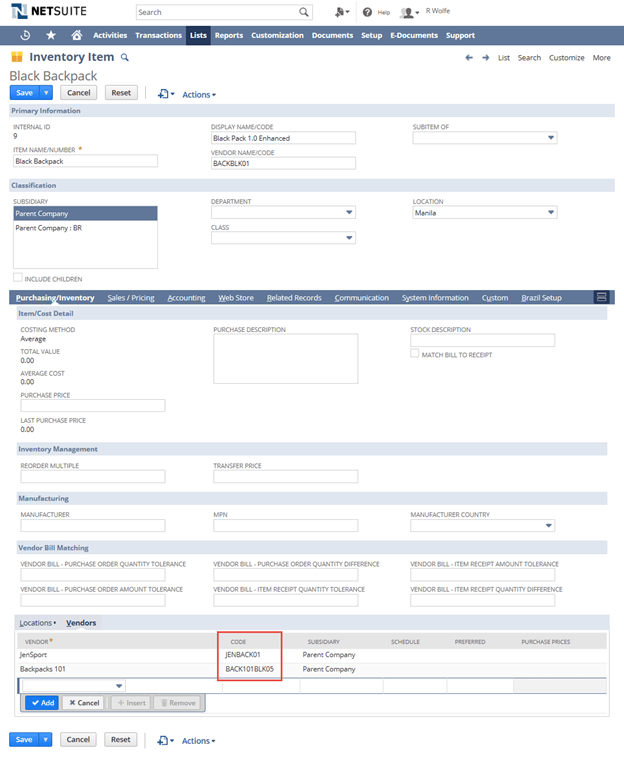Expand the top Save button arrow
The width and height of the screenshot is (624, 776).
46,93
